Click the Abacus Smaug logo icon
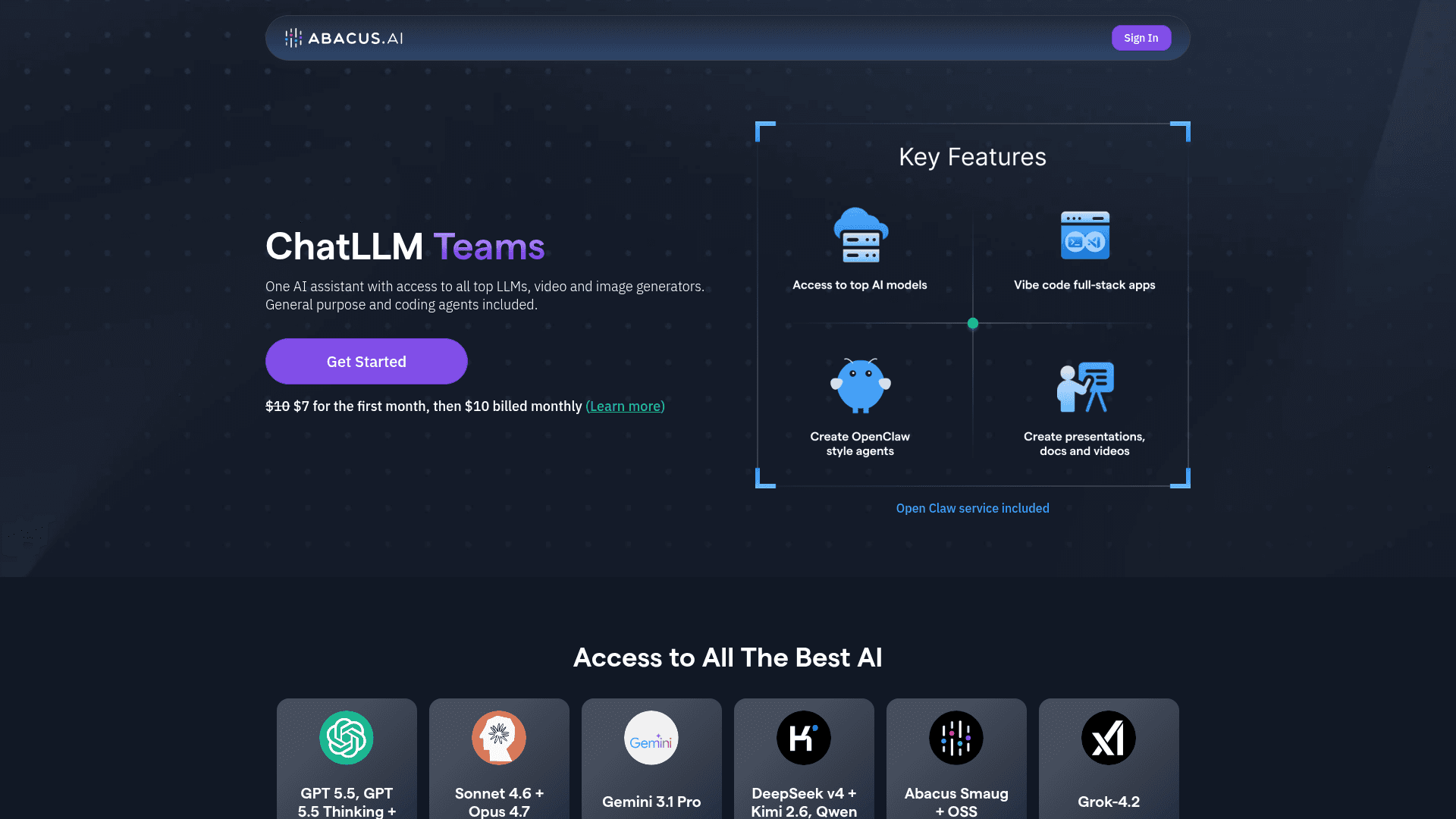Screen dimensions: 1456x819 pyautogui.click(x=956, y=738)
